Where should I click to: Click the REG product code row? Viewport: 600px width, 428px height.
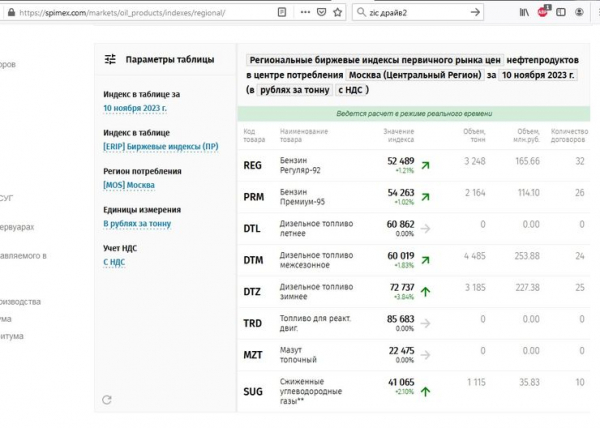pyautogui.click(x=253, y=165)
